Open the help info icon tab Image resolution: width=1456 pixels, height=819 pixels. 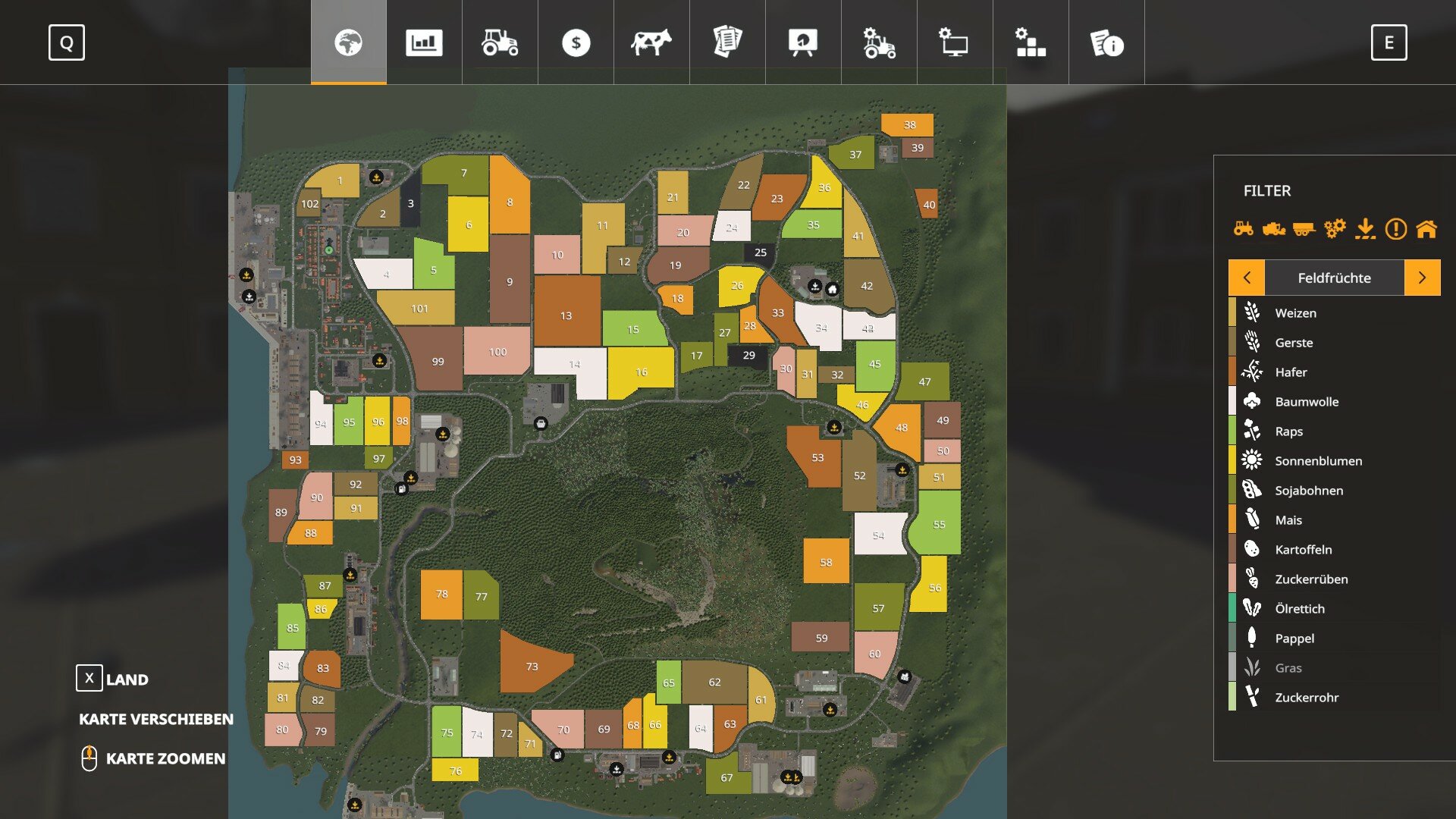1106,42
